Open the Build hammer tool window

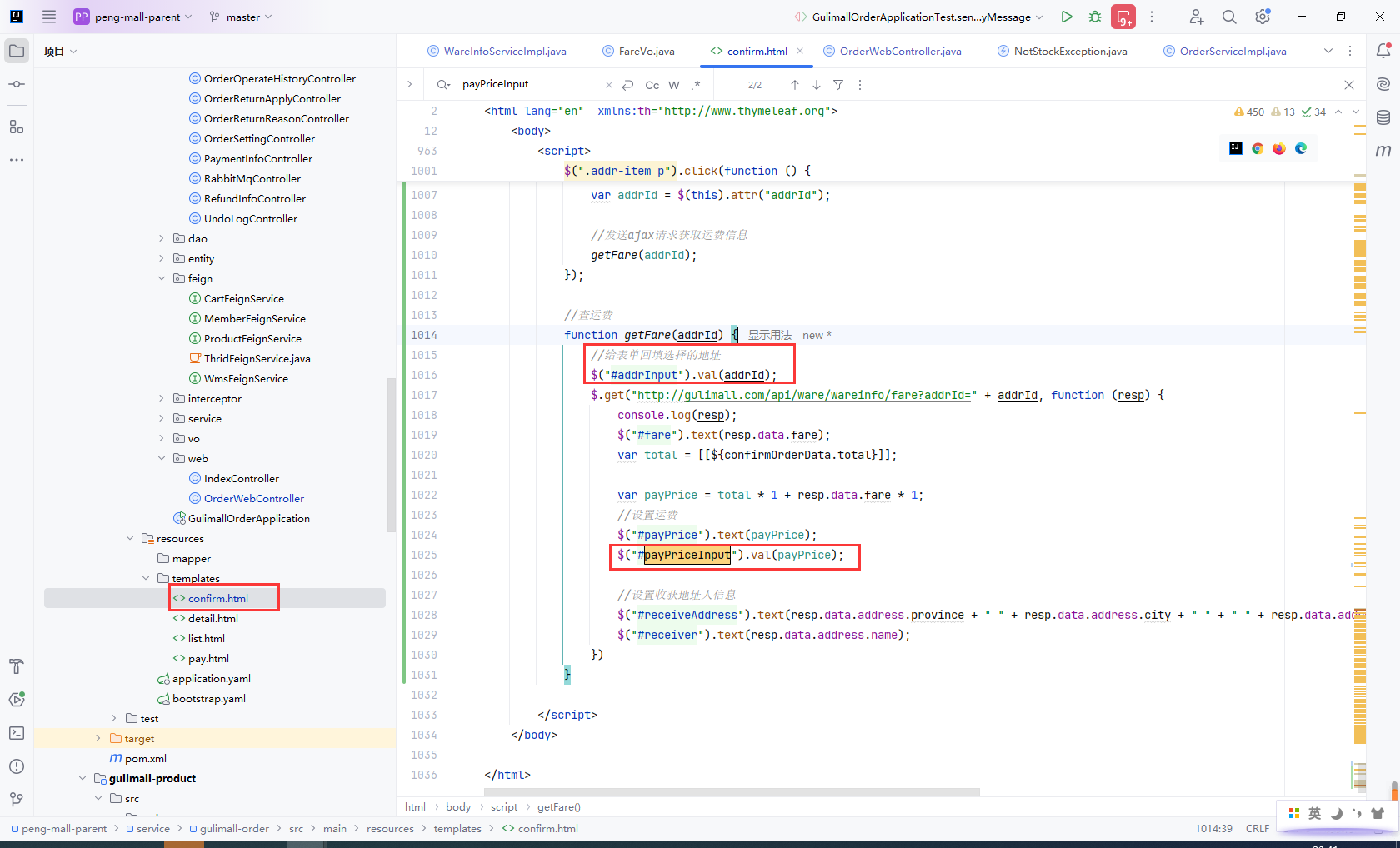(17, 666)
